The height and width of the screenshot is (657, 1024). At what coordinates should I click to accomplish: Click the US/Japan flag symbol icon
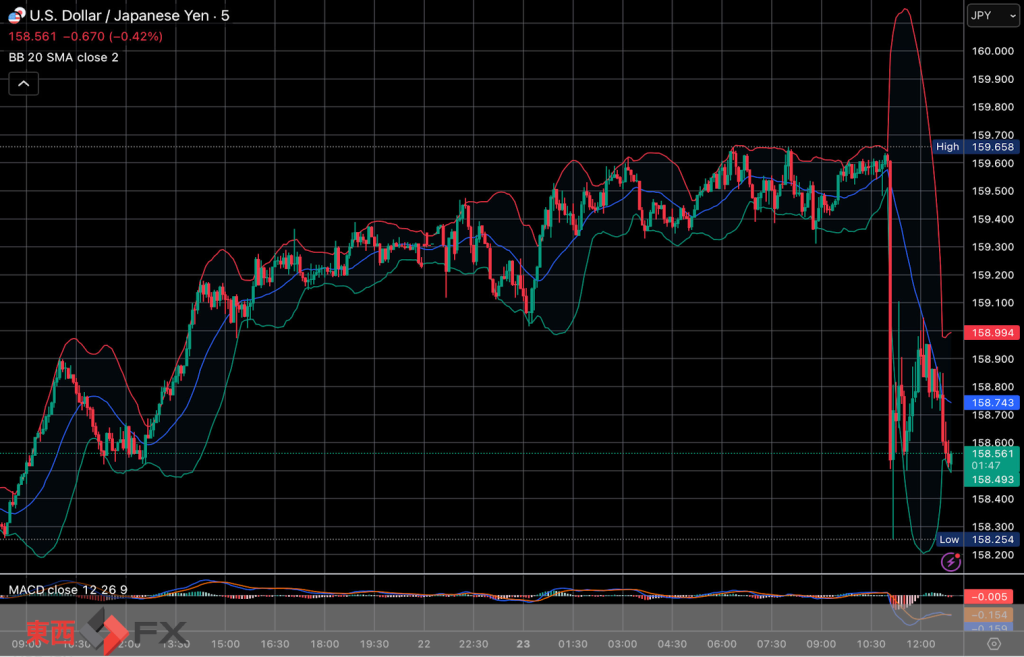pos(16,16)
